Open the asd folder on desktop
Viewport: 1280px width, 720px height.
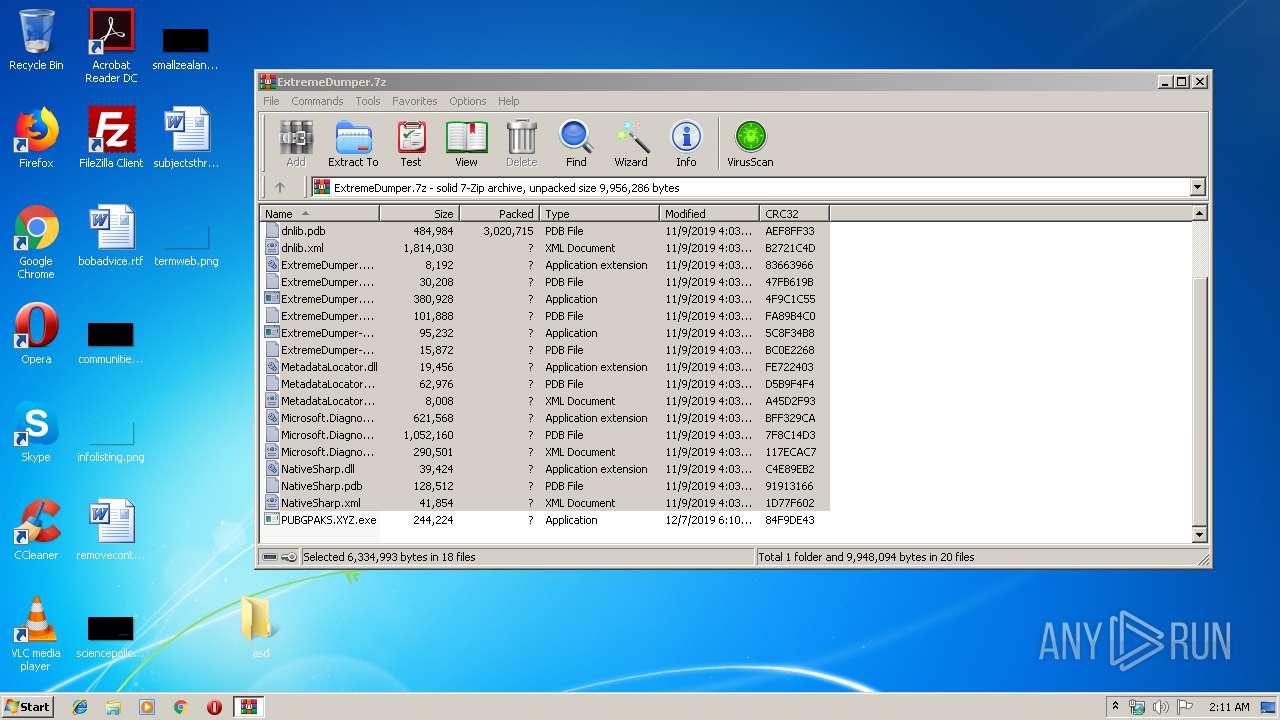(x=258, y=626)
